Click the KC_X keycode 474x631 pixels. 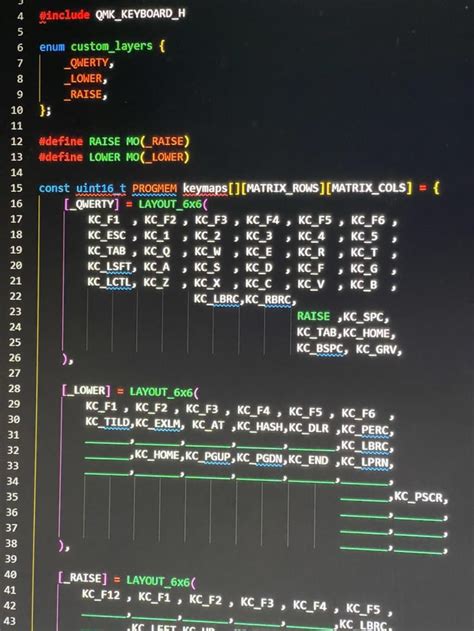click(207, 283)
